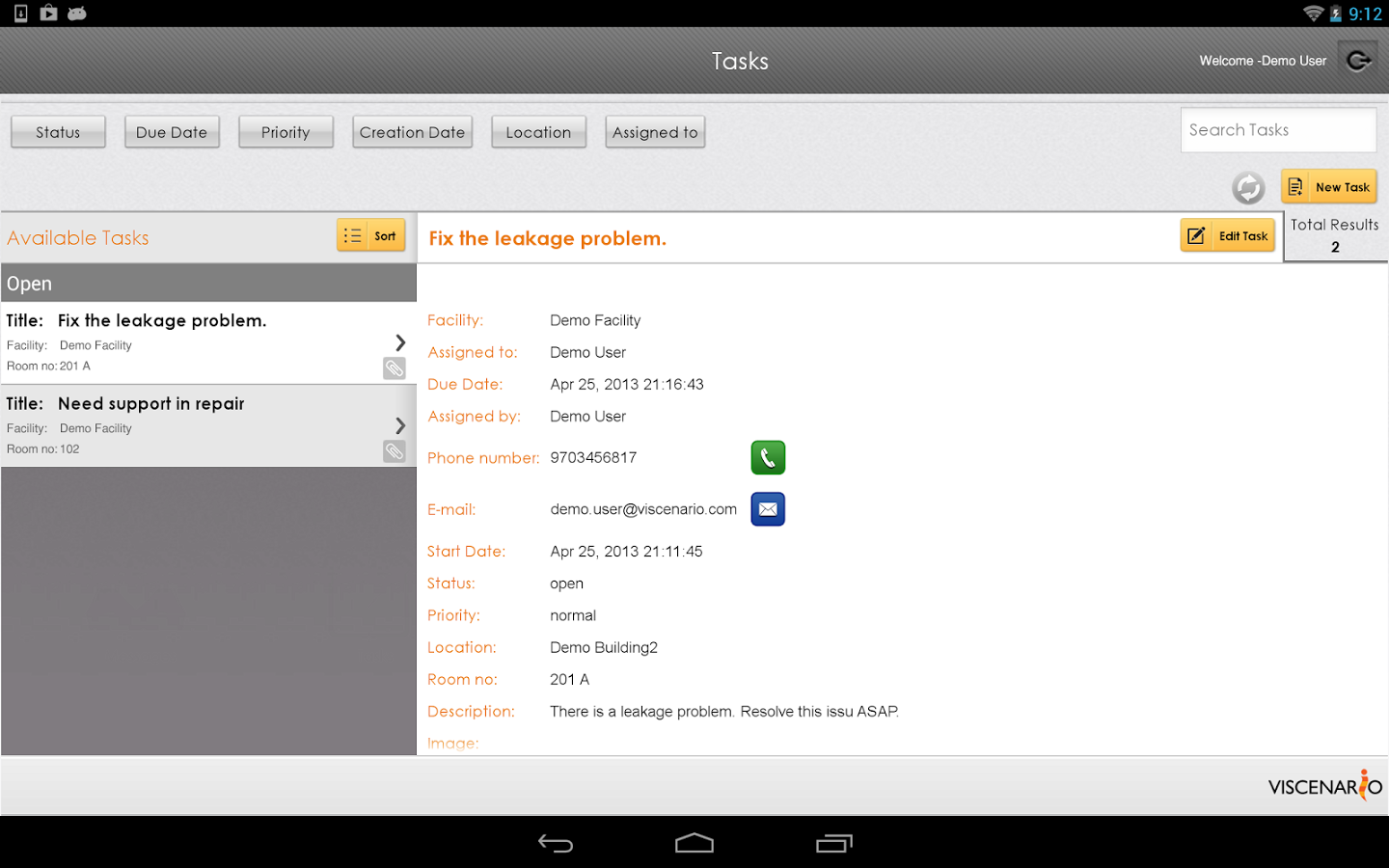Open attachment on repair support task
1389x868 pixels.
tap(395, 451)
